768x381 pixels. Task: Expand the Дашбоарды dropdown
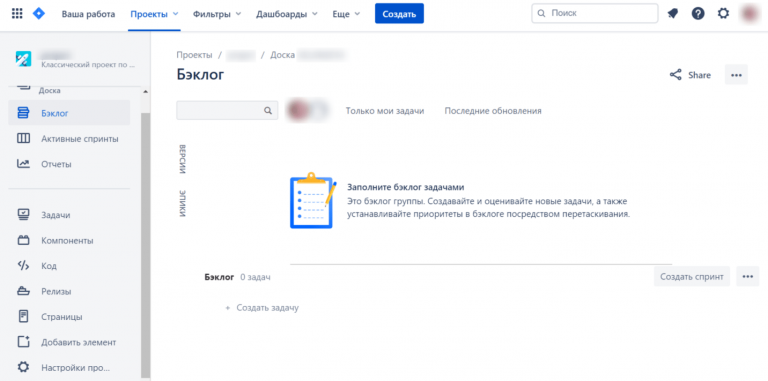287,14
